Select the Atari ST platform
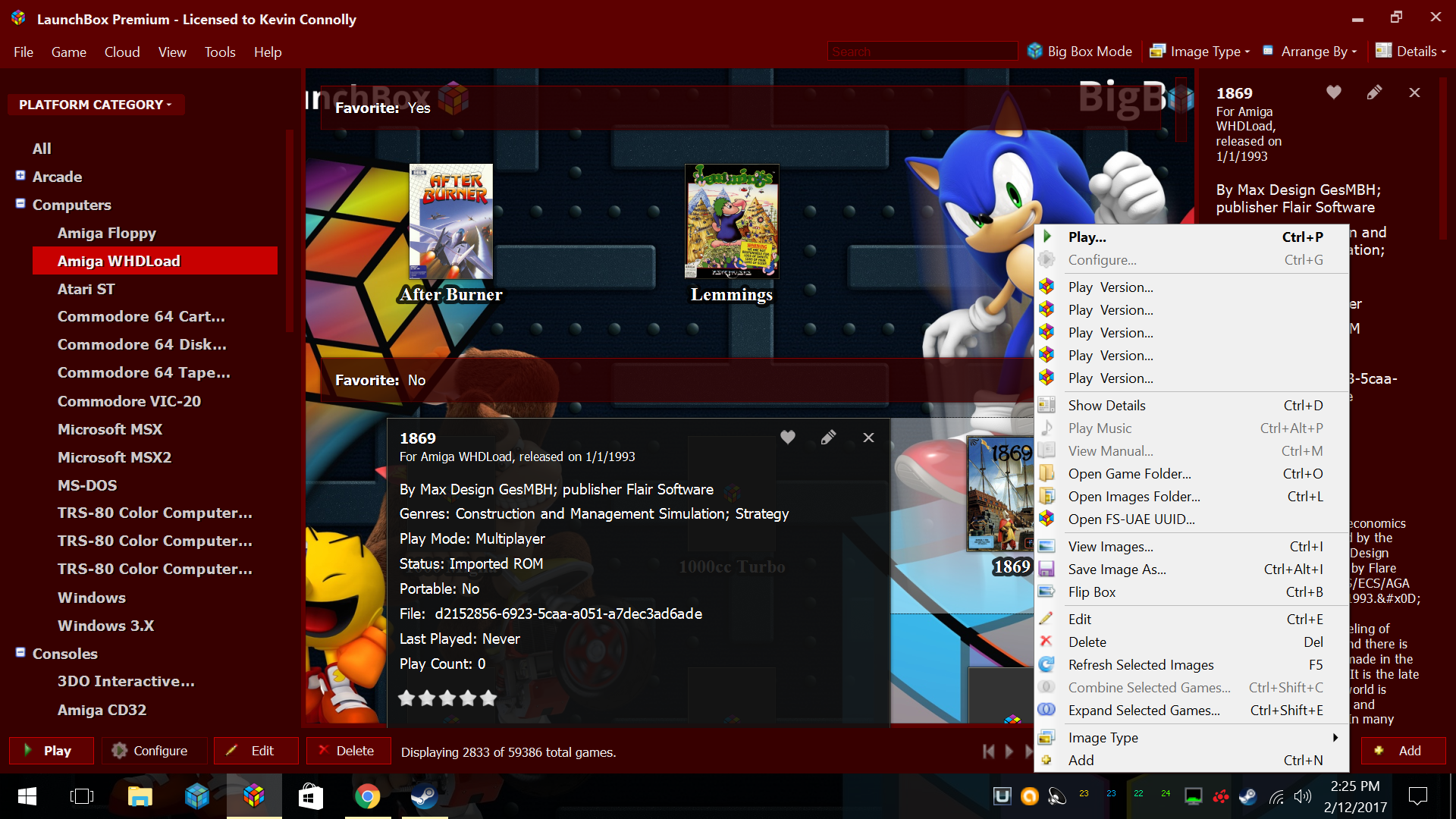This screenshot has height=819, width=1456. [86, 289]
